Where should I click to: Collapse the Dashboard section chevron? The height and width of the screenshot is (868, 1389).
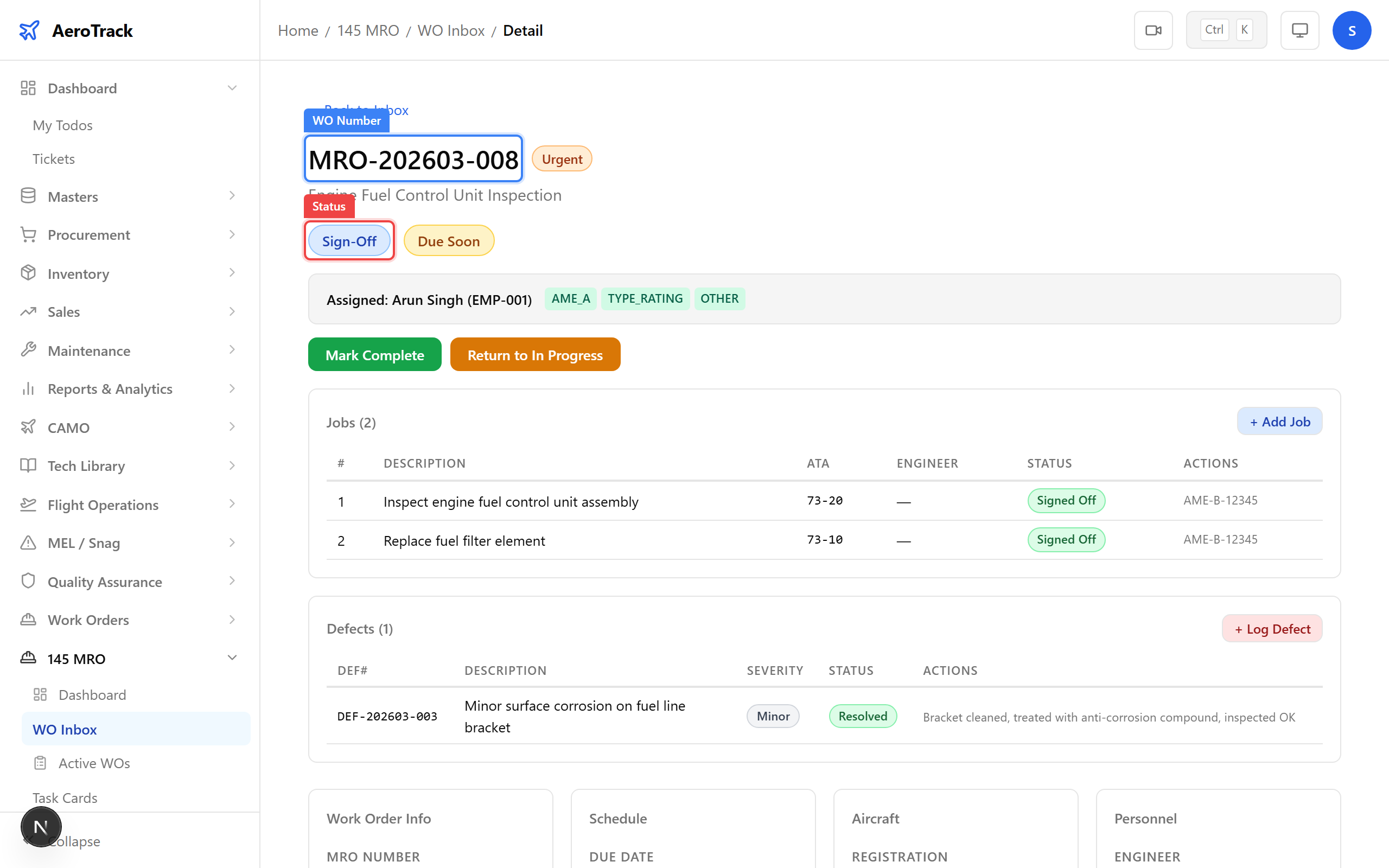pyautogui.click(x=232, y=88)
